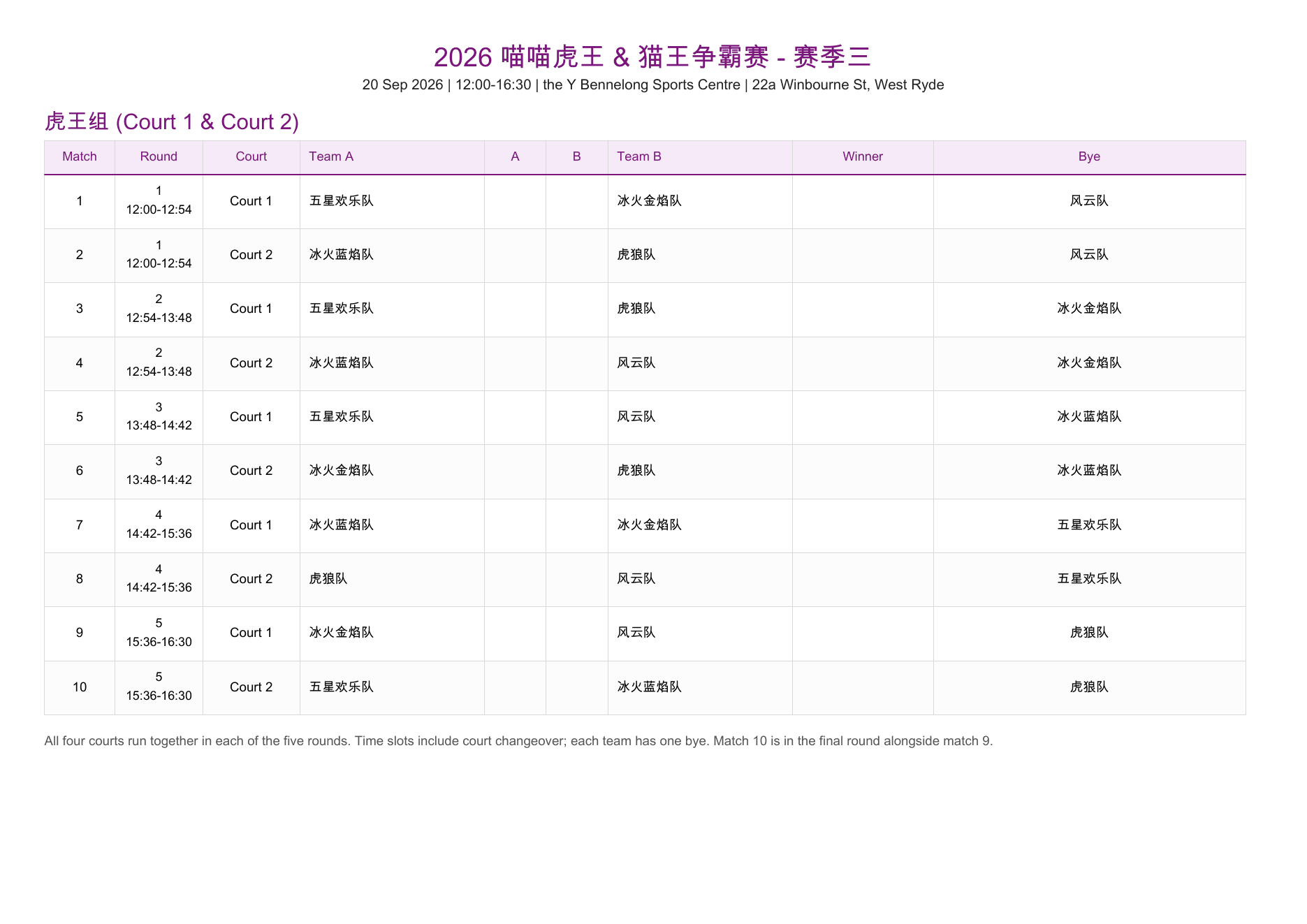The width and height of the screenshot is (1307, 924).
Task: Click Team A 五星欢乐队 in match 1
Action: click(342, 201)
